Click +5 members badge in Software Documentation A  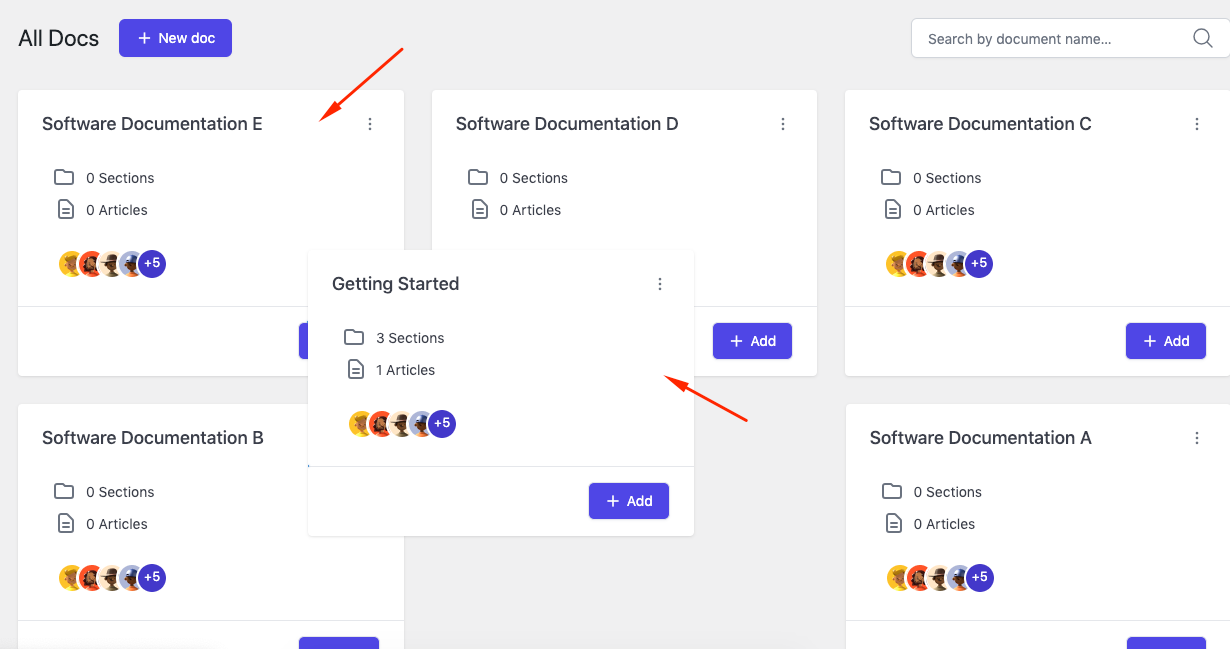pyautogui.click(x=980, y=578)
